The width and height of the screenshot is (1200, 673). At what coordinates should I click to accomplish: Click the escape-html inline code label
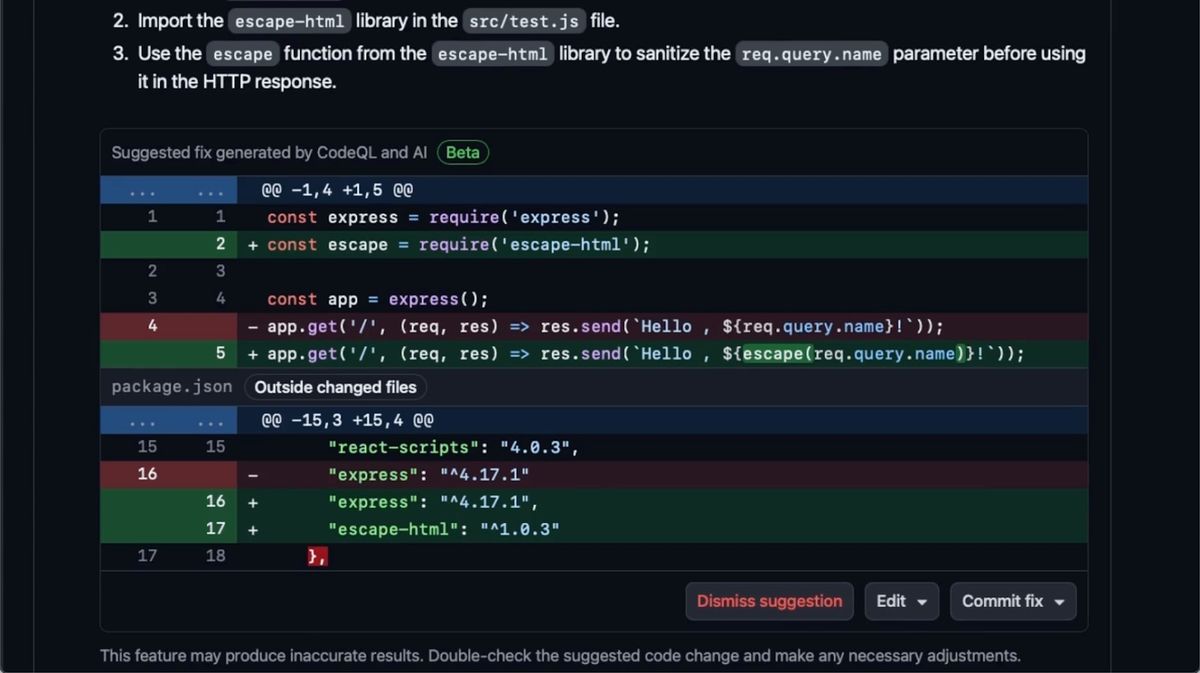point(289,20)
